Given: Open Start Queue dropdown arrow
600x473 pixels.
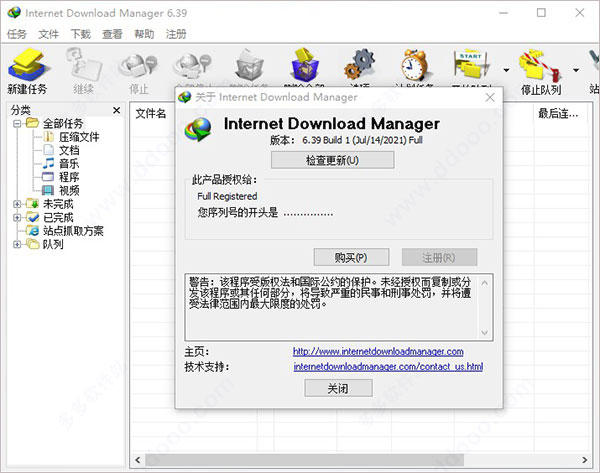Looking at the screenshot, I should [506, 70].
